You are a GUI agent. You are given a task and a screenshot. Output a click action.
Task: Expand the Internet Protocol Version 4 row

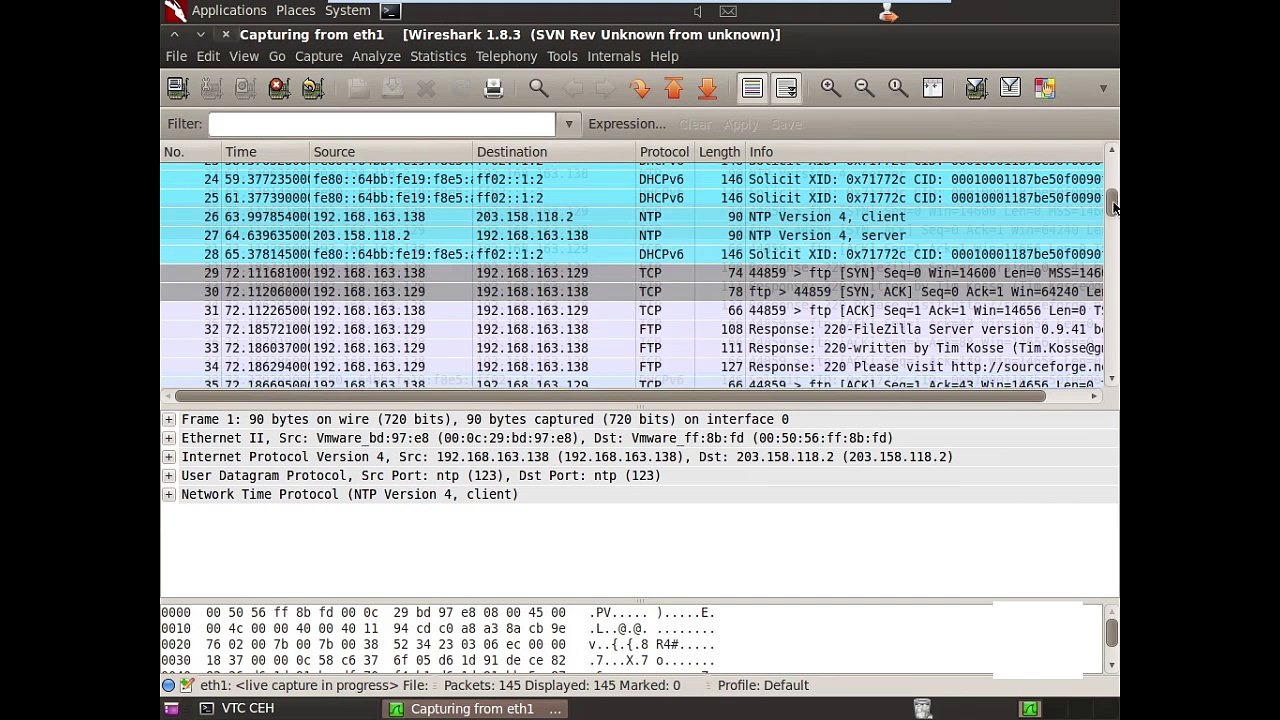point(168,457)
